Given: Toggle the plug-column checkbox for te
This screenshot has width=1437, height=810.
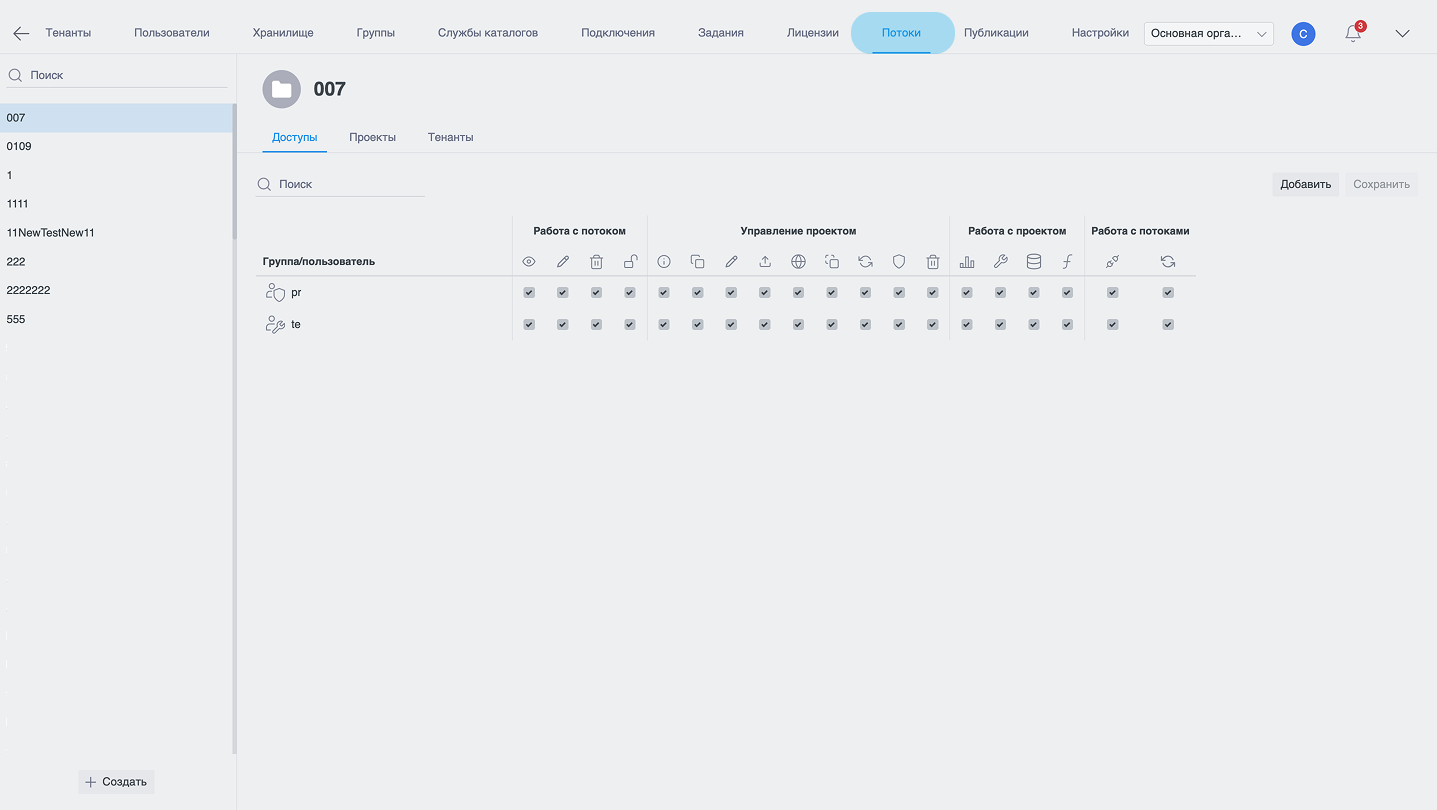Looking at the screenshot, I should (1112, 325).
